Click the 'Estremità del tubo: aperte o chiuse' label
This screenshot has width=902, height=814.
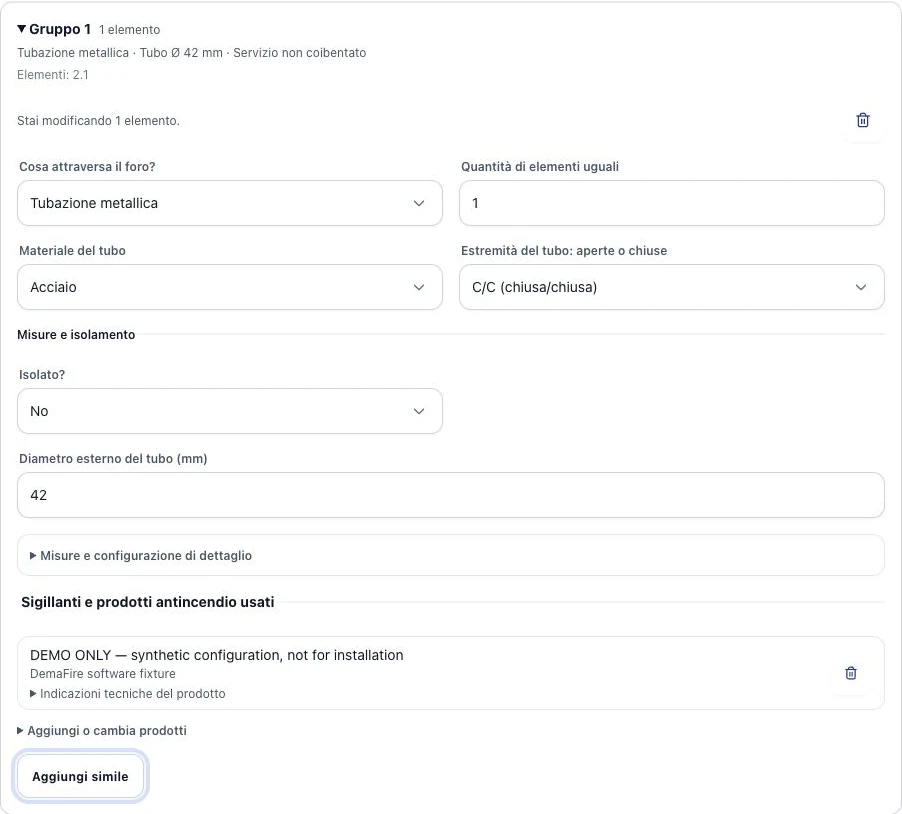(564, 251)
